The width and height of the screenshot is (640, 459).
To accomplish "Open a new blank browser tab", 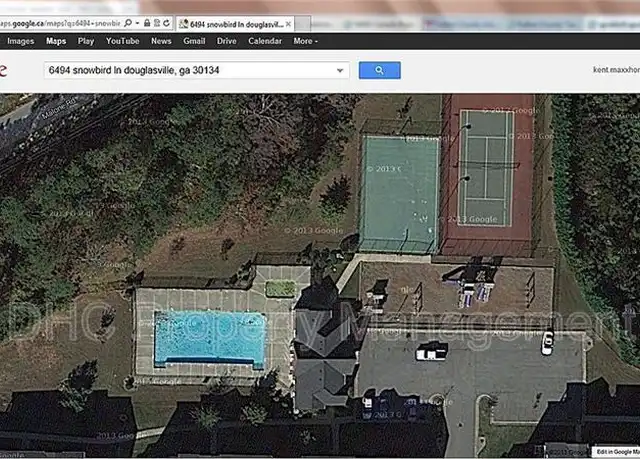I will 302,24.
